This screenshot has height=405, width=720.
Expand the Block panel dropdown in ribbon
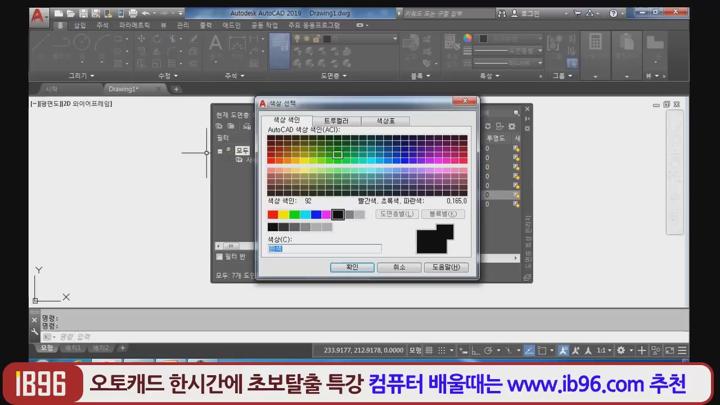tap(420, 75)
